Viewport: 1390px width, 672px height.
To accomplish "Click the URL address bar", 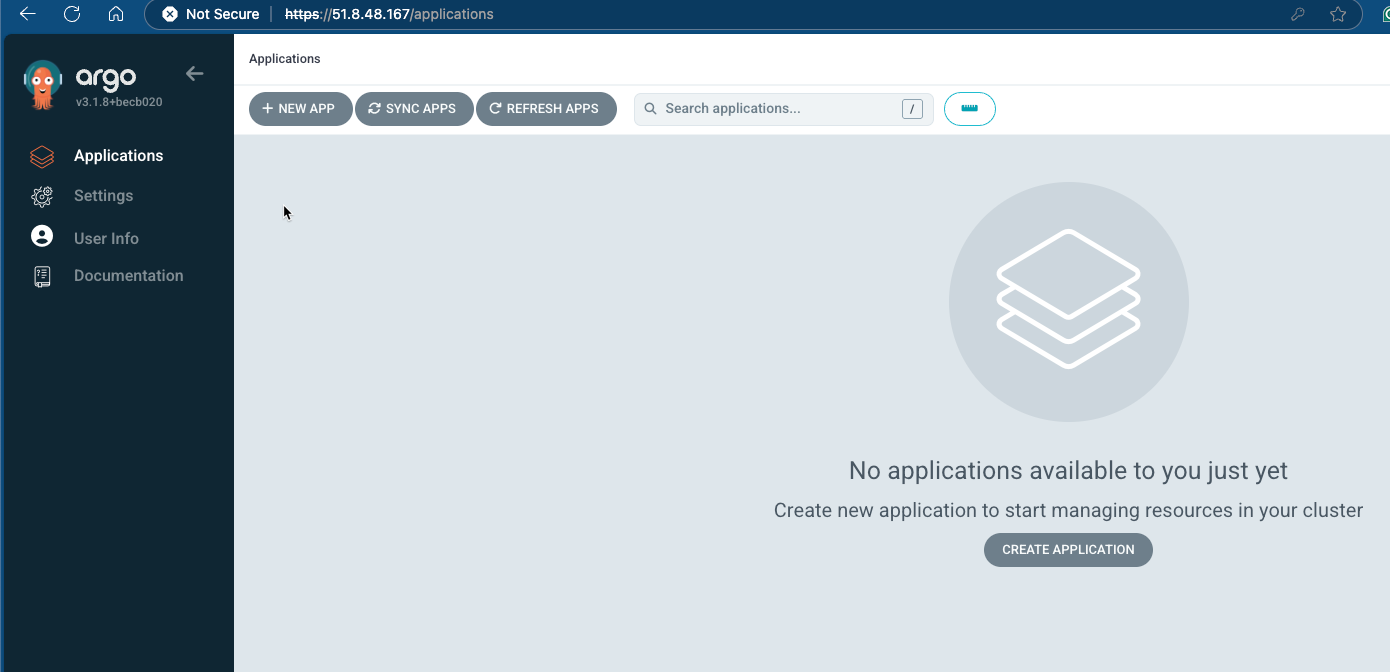I will click(x=700, y=14).
